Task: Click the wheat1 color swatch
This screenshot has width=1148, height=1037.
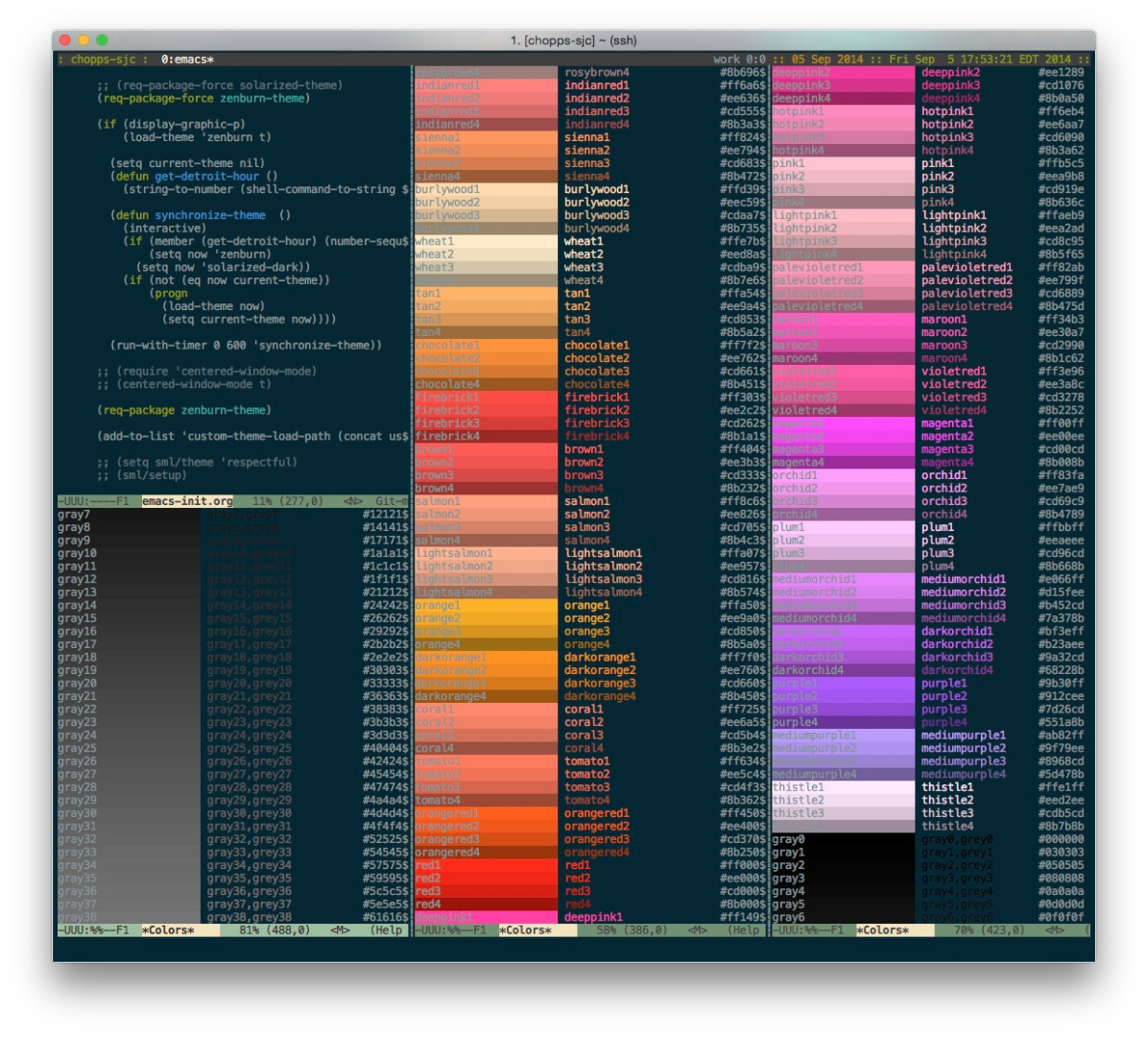Action: coord(486,241)
